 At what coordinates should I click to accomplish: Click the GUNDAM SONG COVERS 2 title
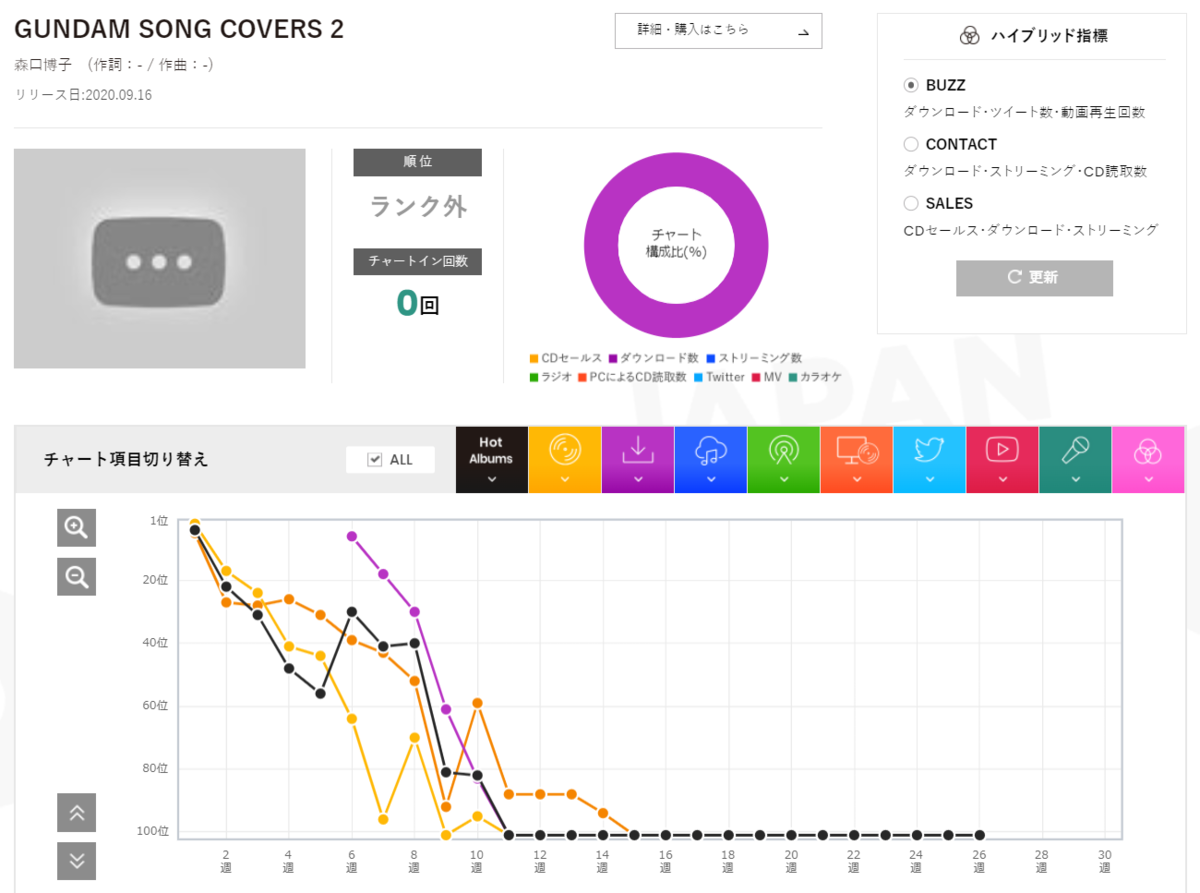click(x=179, y=29)
